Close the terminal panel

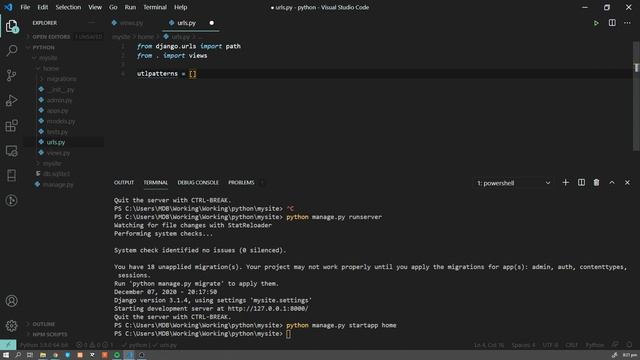click(627, 182)
